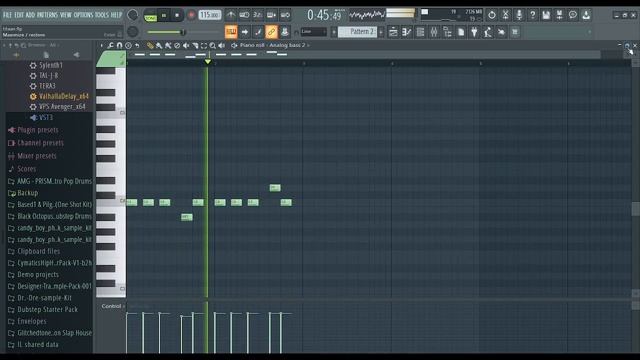Open the EDIT menu
The image size is (640, 360).
(x=19, y=15)
